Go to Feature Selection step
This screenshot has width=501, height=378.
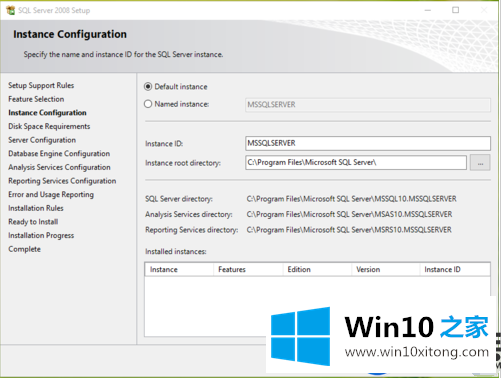tap(36, 99)
